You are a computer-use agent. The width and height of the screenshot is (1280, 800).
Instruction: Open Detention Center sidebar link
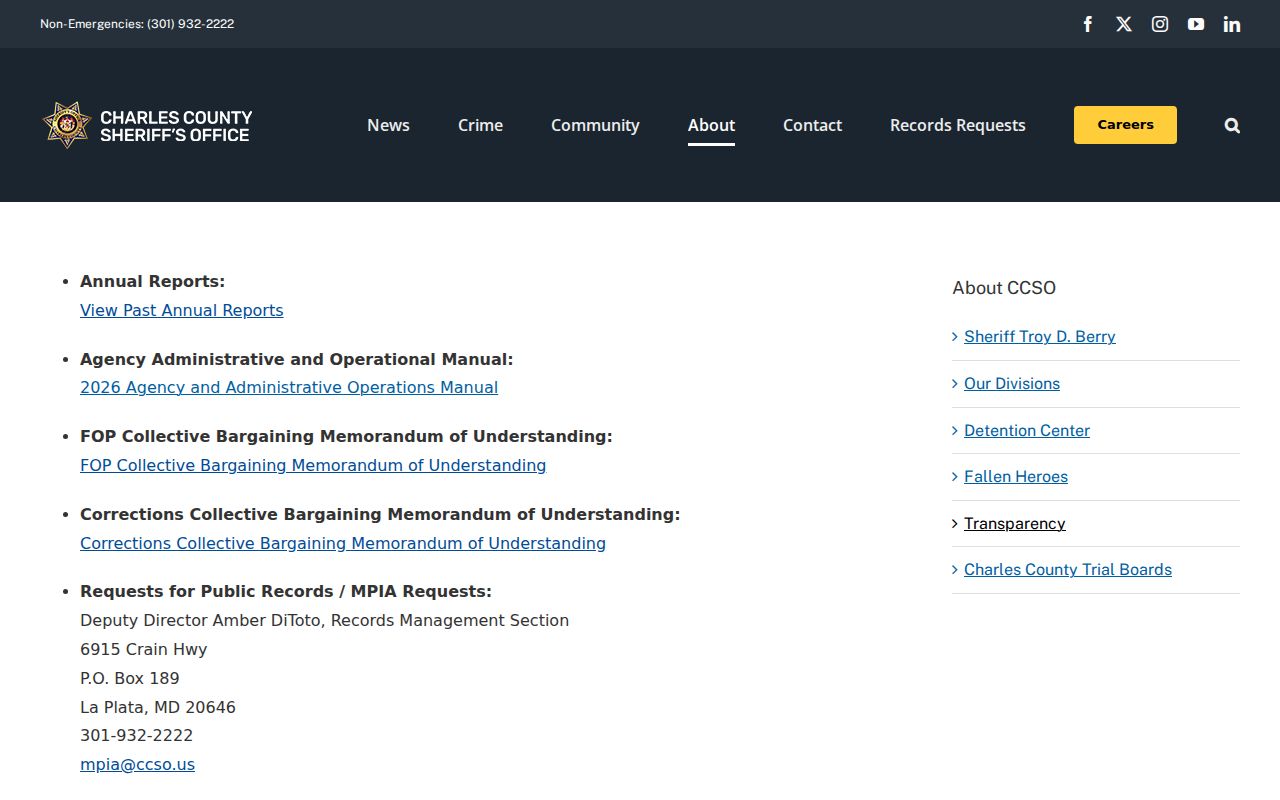click(x=1027, y=431)
